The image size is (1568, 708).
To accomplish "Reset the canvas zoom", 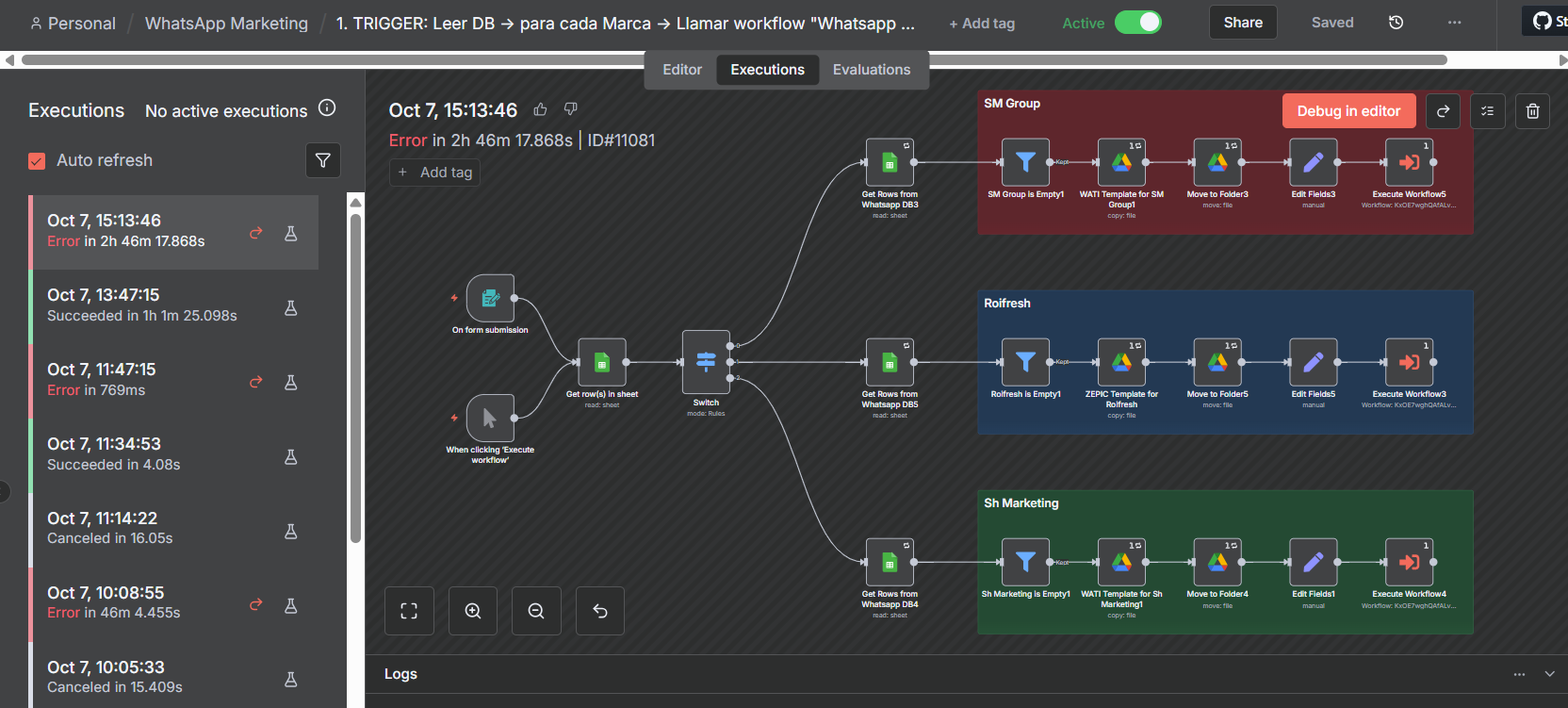I will click(600, 611).
